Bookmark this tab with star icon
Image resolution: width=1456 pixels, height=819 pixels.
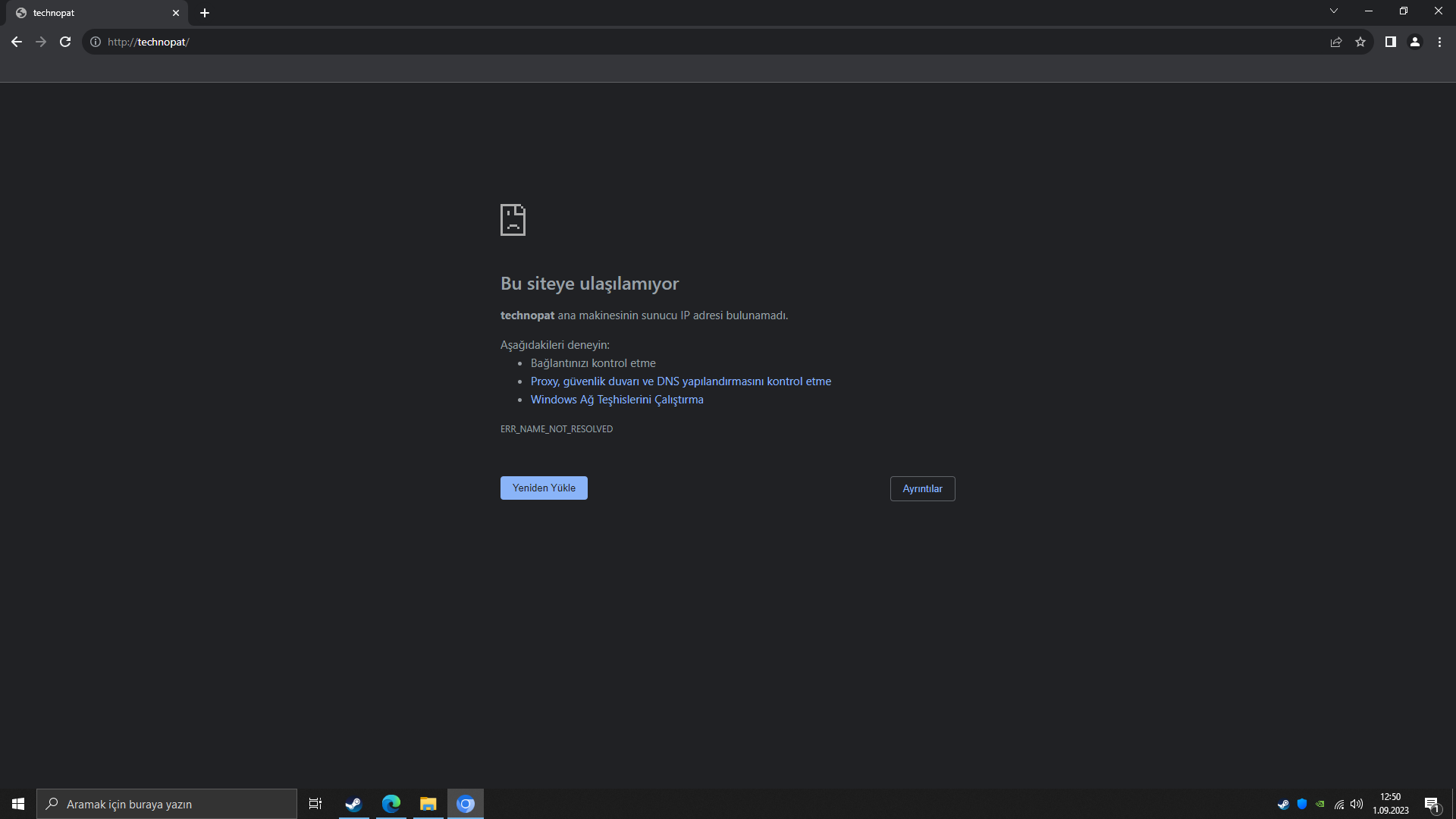[1360, 42]
